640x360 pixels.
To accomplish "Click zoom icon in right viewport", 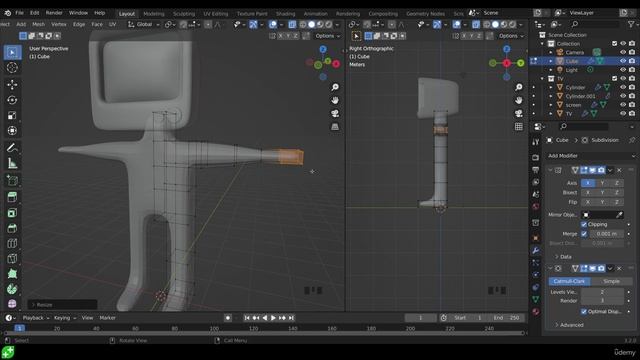I will tap(518, 87).
